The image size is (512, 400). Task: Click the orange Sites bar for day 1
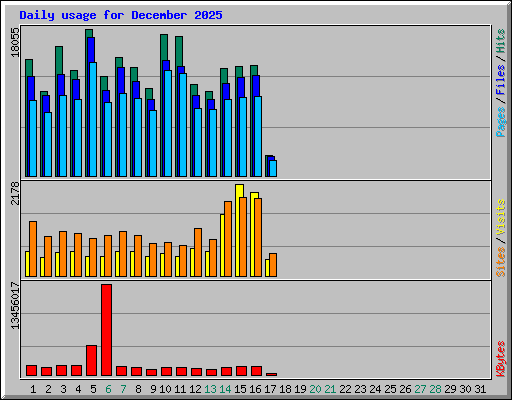click(x=33, y=249)
